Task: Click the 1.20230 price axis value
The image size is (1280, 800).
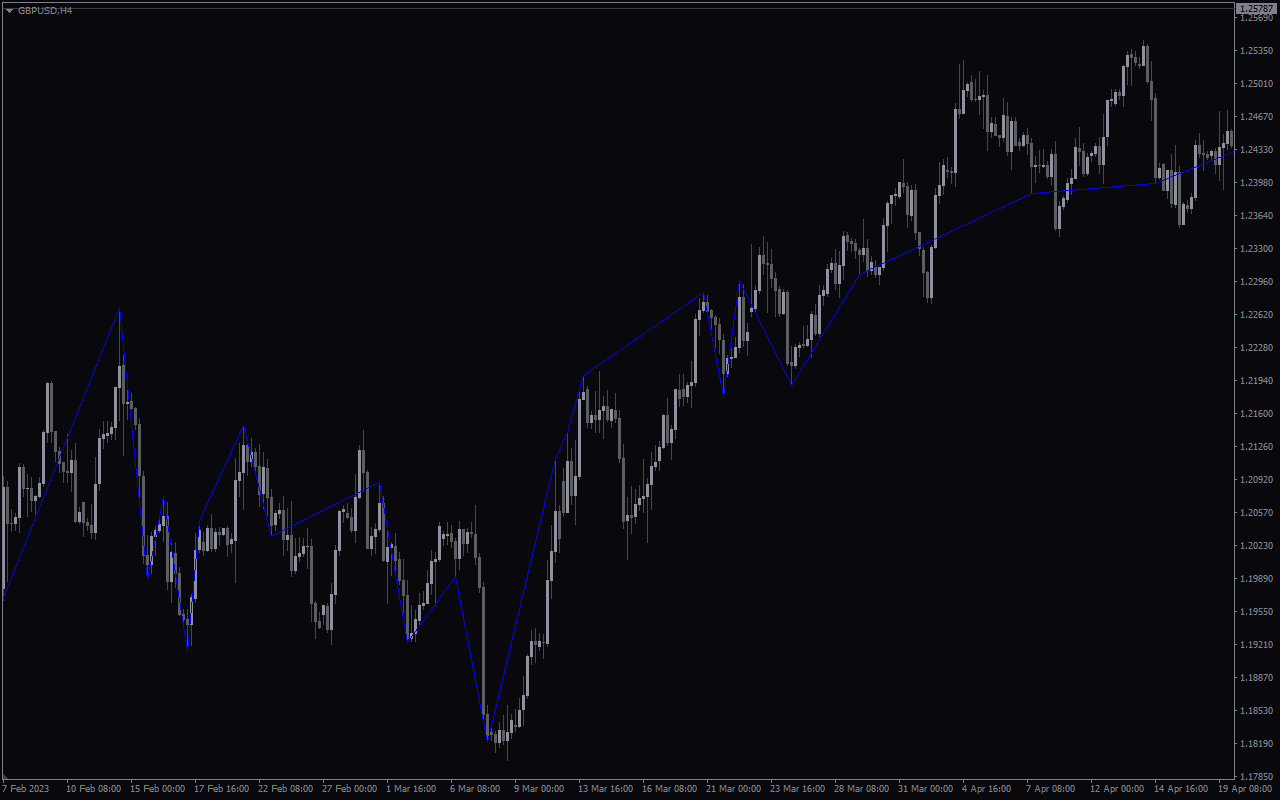Action: pos(1258,545)
